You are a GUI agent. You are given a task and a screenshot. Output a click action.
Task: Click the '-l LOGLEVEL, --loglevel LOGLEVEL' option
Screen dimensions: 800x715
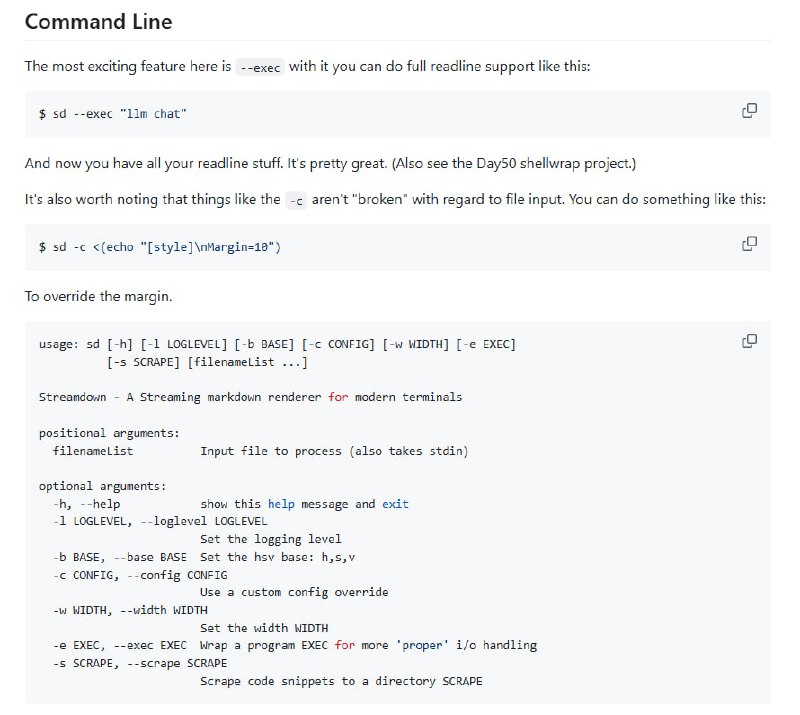coord(160,521)
